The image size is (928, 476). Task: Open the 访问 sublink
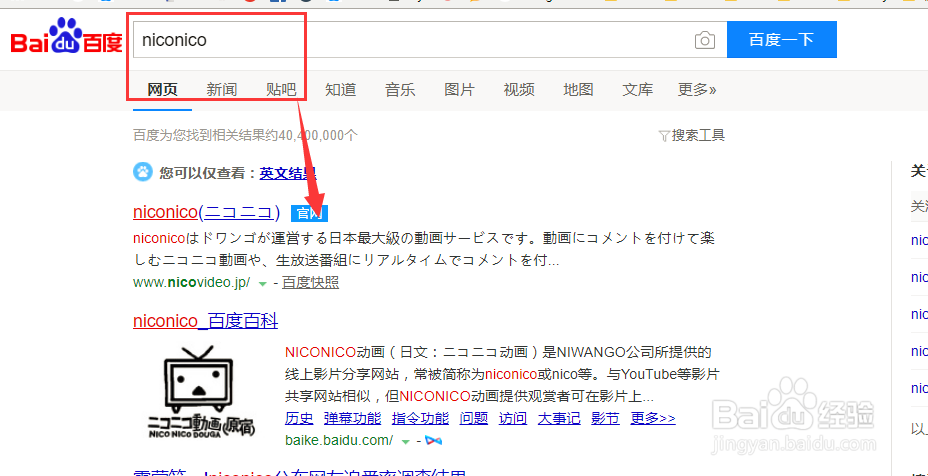tap(513, 419)
